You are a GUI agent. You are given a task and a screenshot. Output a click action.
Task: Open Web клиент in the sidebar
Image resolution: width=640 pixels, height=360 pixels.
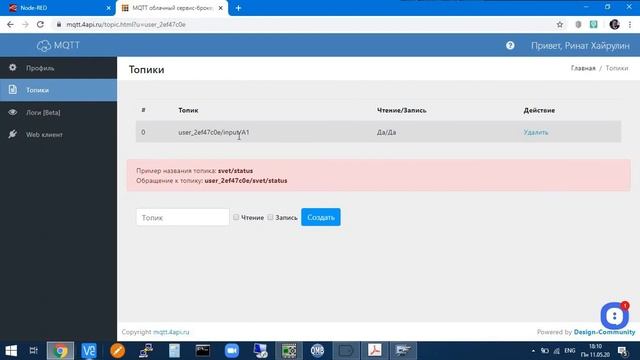point(58,134)
